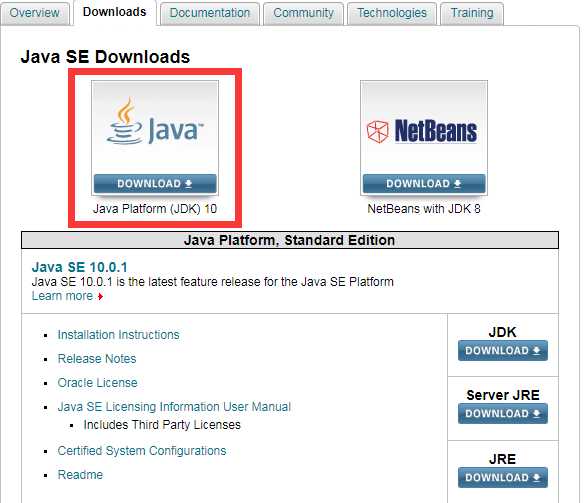This screenshot has height=503, width=586.
Task: Click the Server JRE label
Action: (503, 395)
